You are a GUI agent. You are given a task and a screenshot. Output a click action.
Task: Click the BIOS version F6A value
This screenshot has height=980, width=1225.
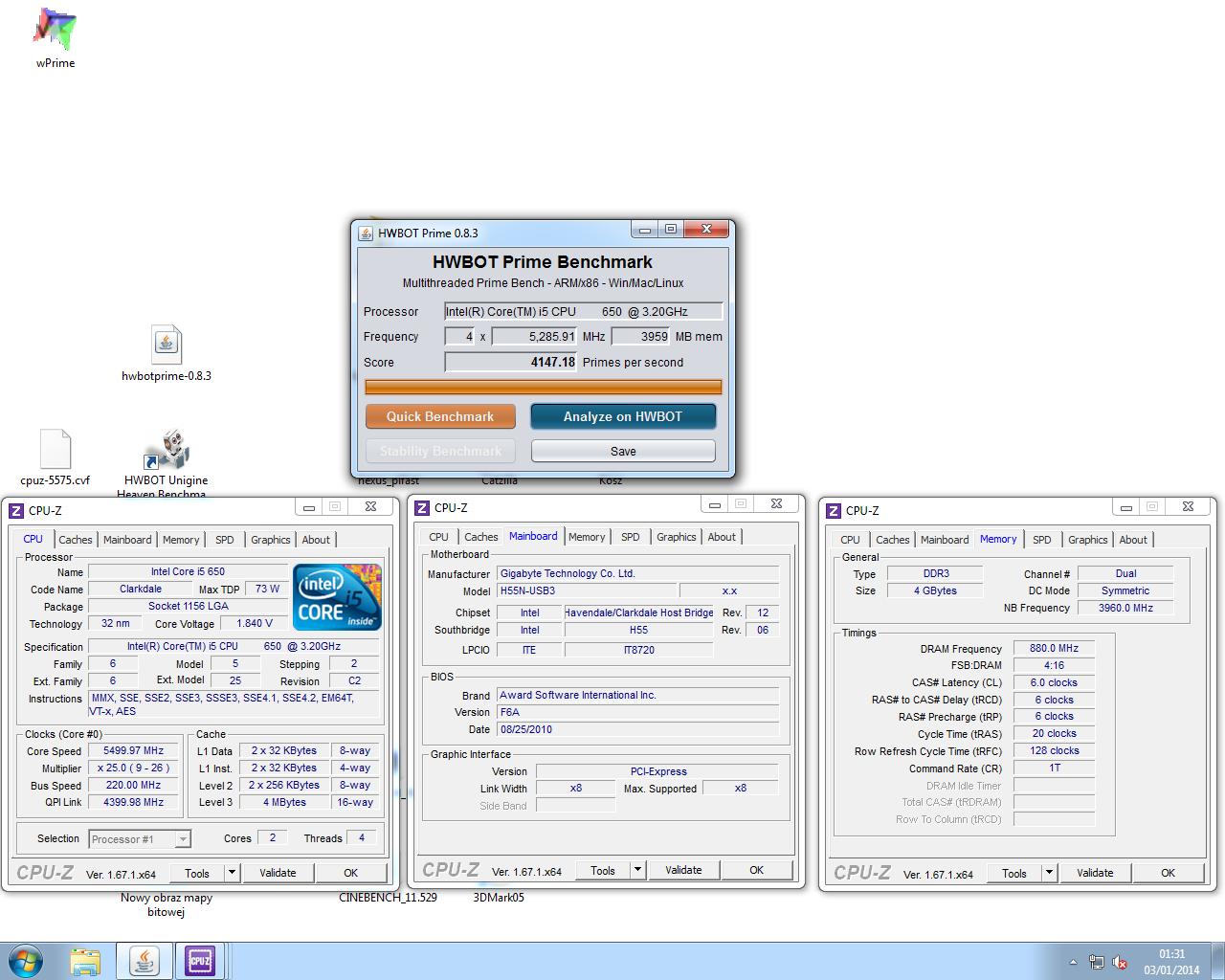click(x=637, y=712)
